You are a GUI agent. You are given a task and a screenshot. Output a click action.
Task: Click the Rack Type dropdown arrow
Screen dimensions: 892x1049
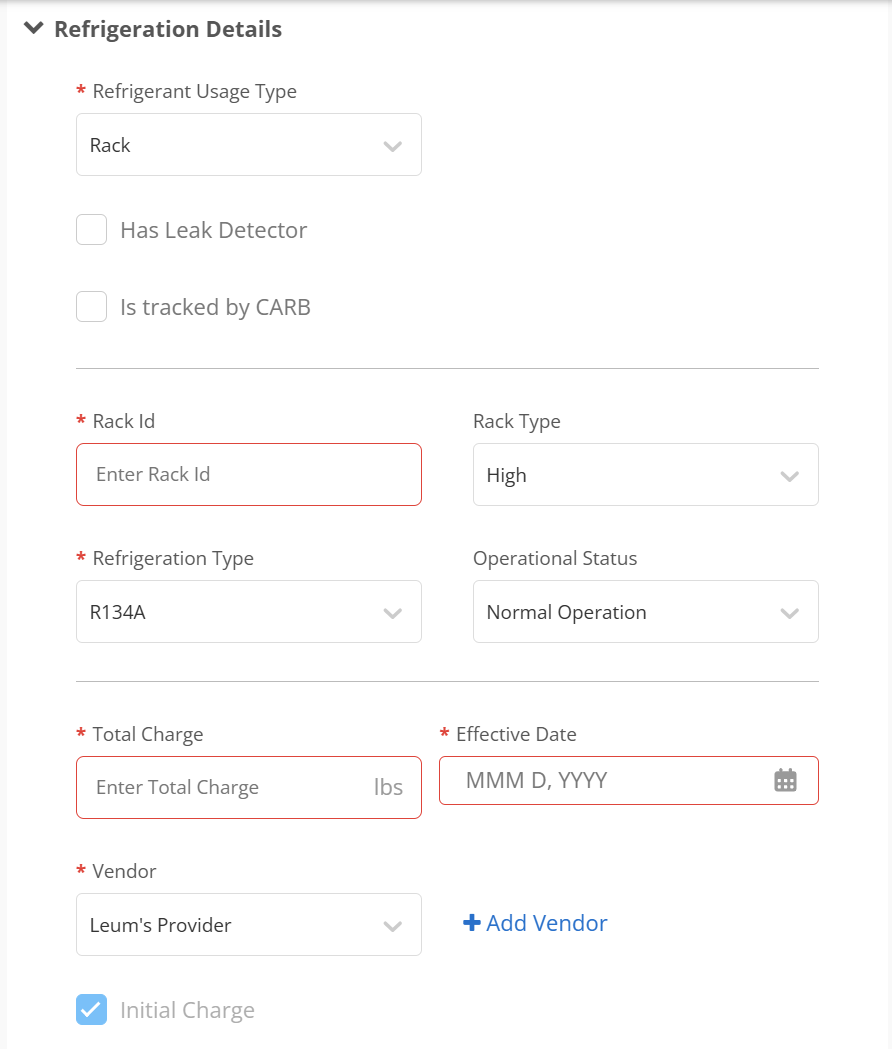coord(789,476)
